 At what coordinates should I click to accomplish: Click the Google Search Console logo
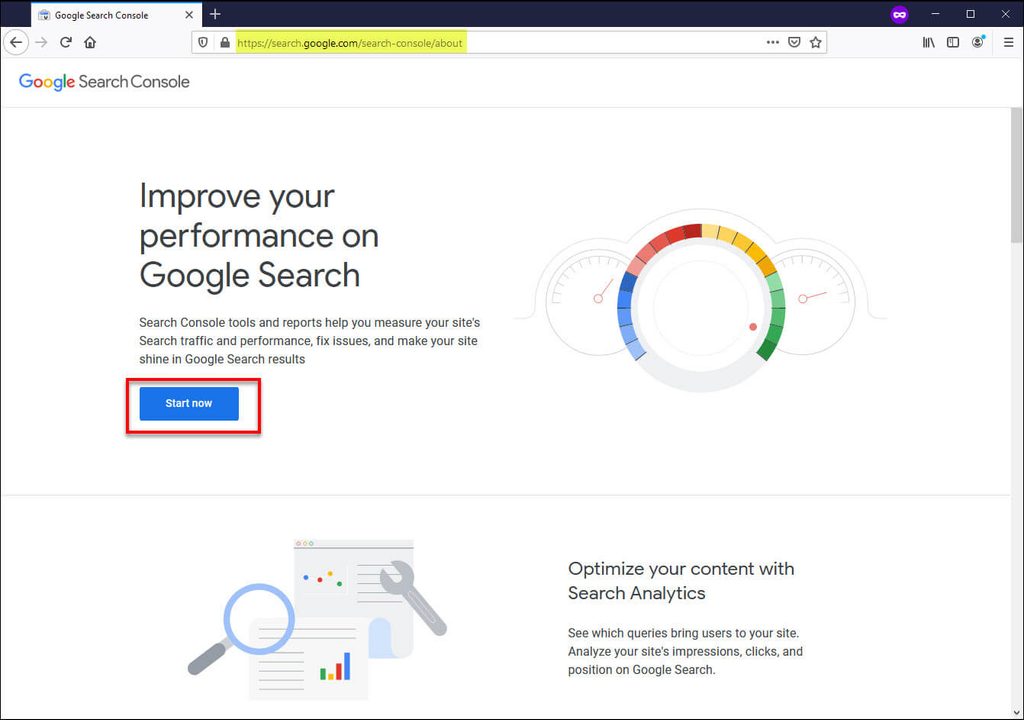point(104,82)
